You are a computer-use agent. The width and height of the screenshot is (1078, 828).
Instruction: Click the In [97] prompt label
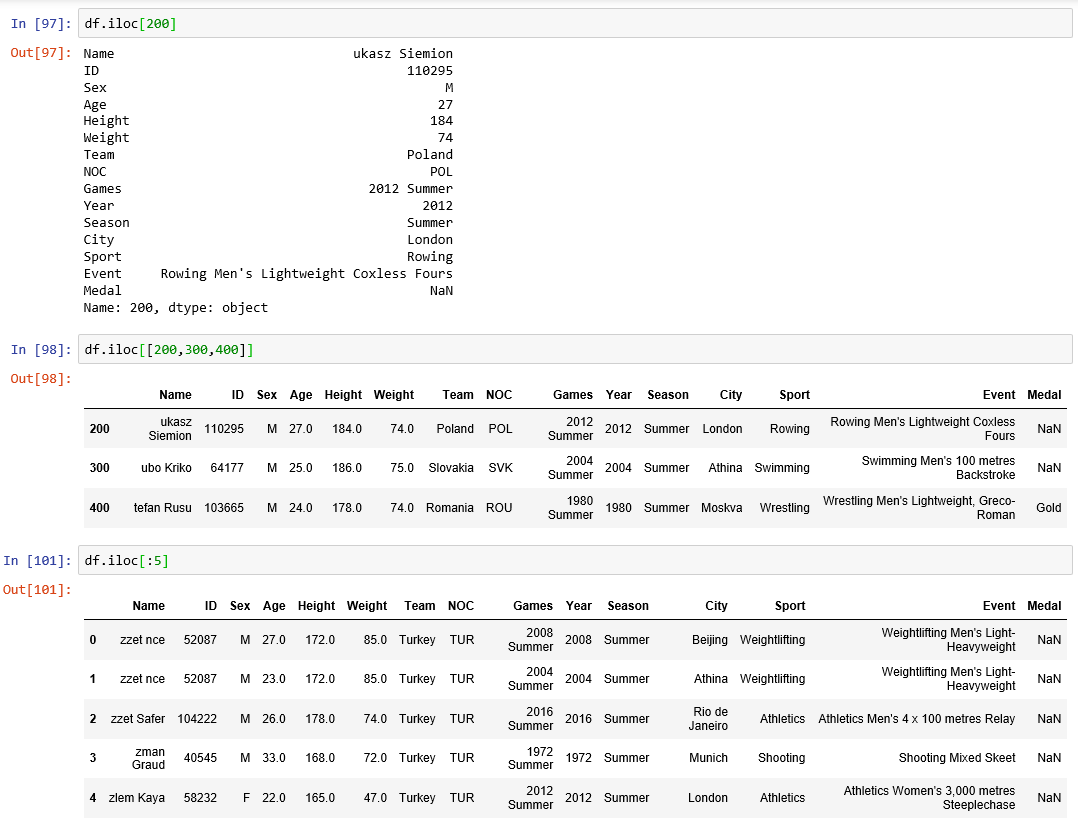click(x=41, y=24)
